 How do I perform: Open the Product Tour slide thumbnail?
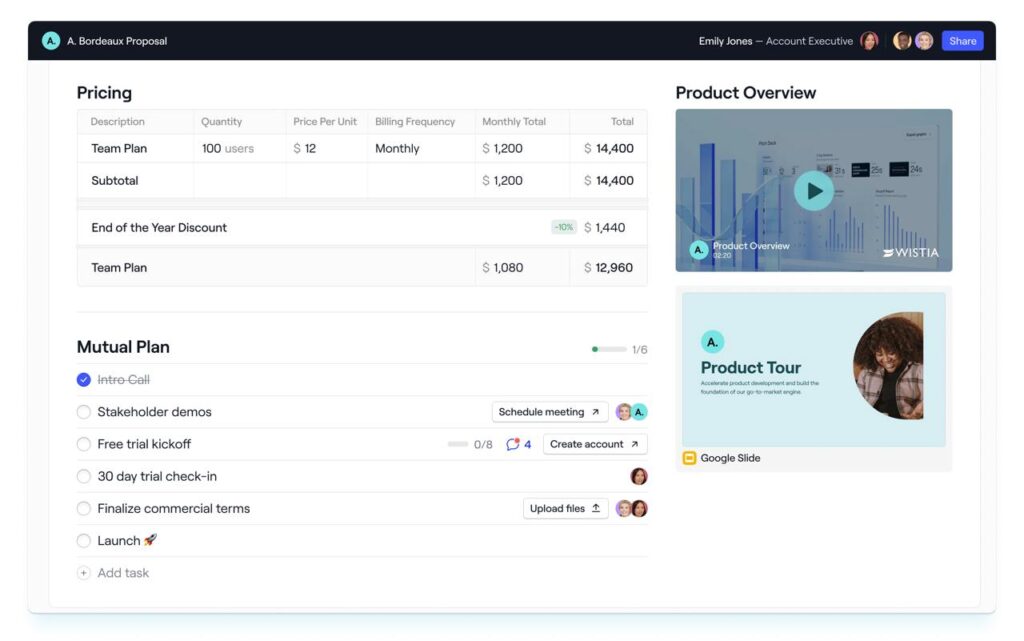pos(813,369)
